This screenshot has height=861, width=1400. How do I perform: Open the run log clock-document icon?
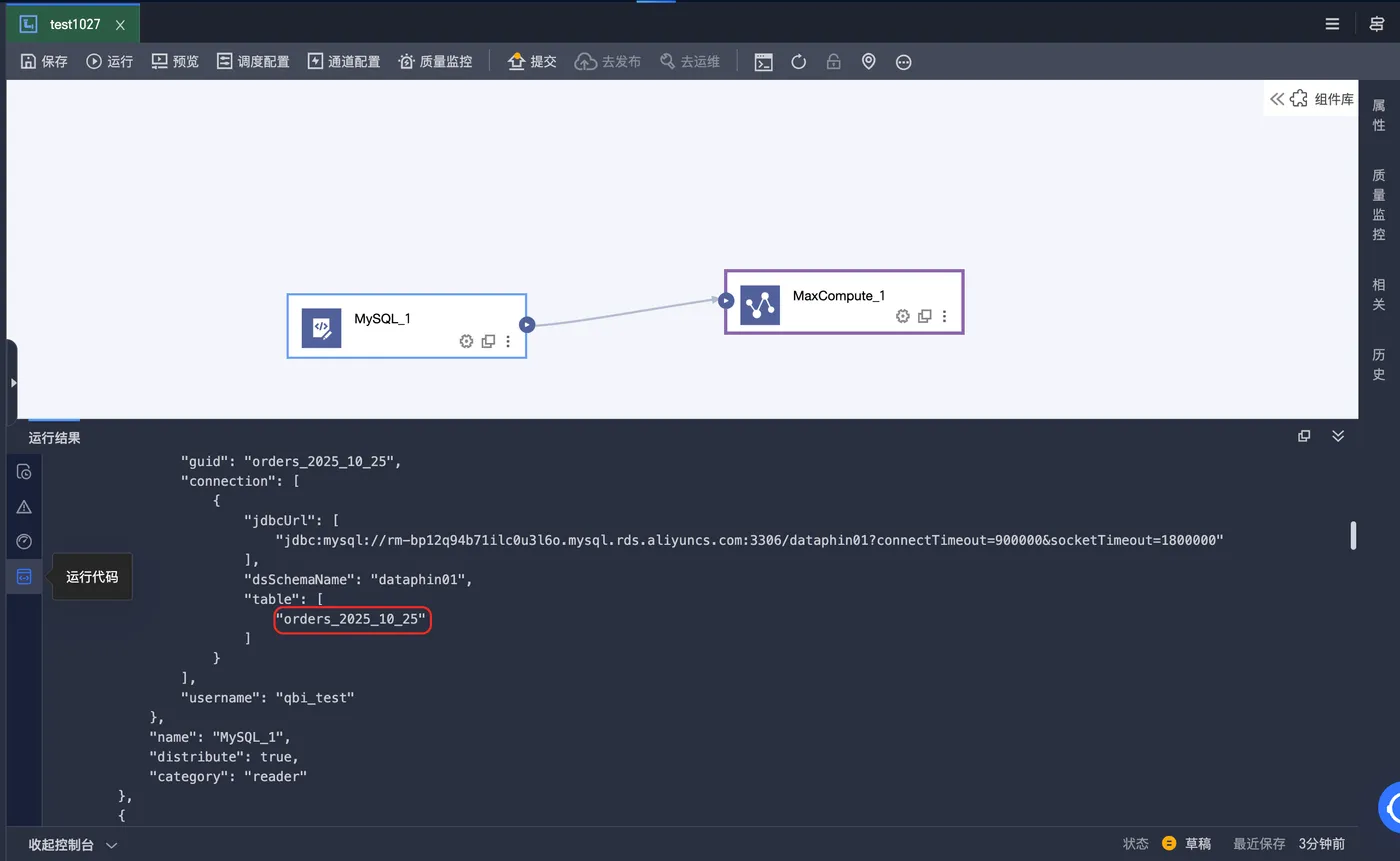(x=24, y=472)
